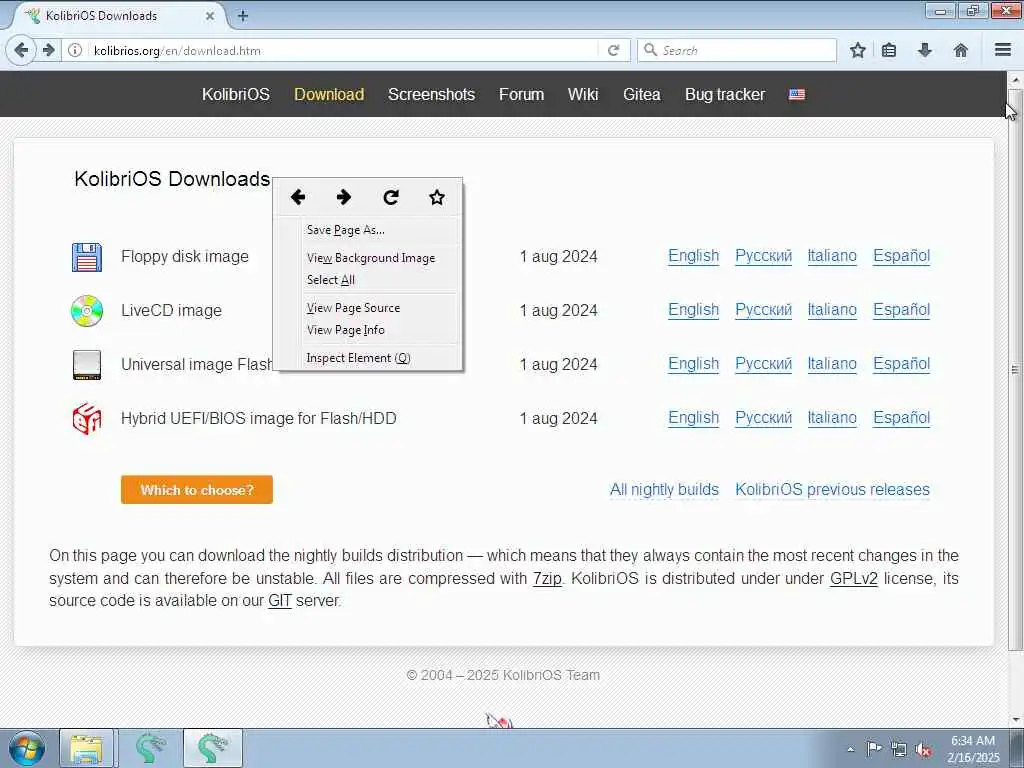Screen dimensions: 1024x768
Task: Download Floppy disk image in English
Action: coord(694,256)
